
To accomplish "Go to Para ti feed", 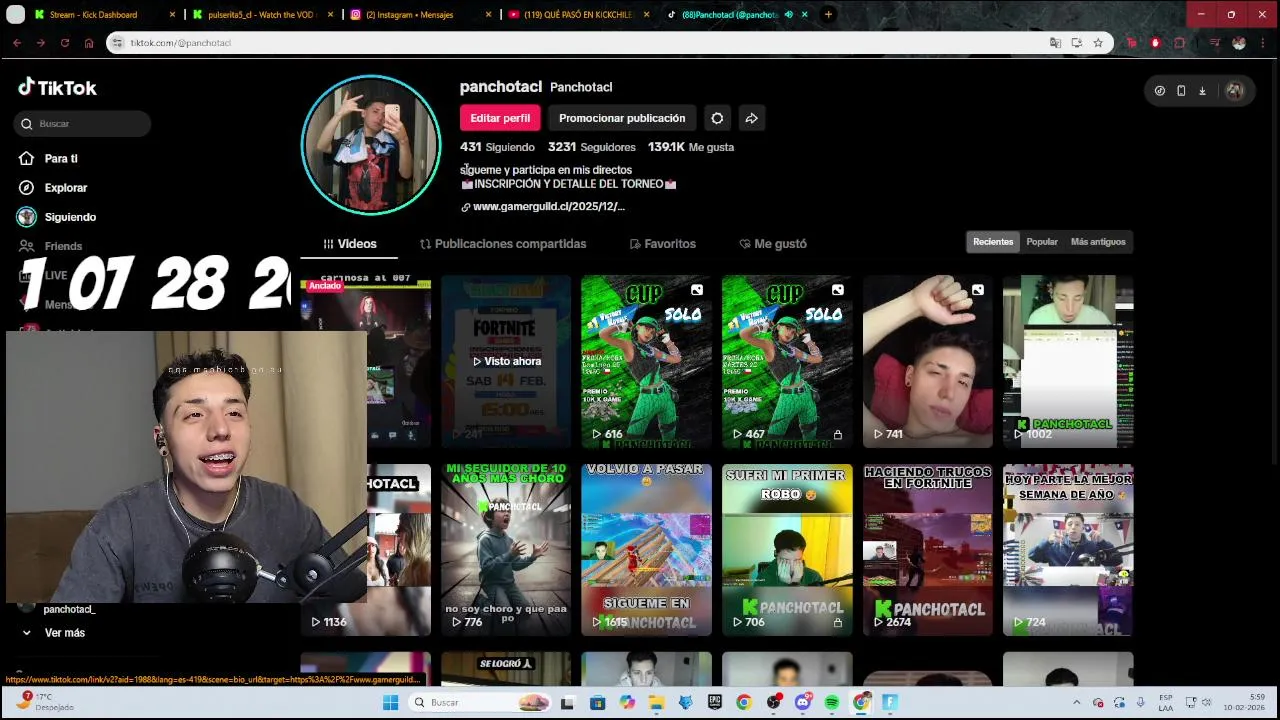I will [48, 158].
